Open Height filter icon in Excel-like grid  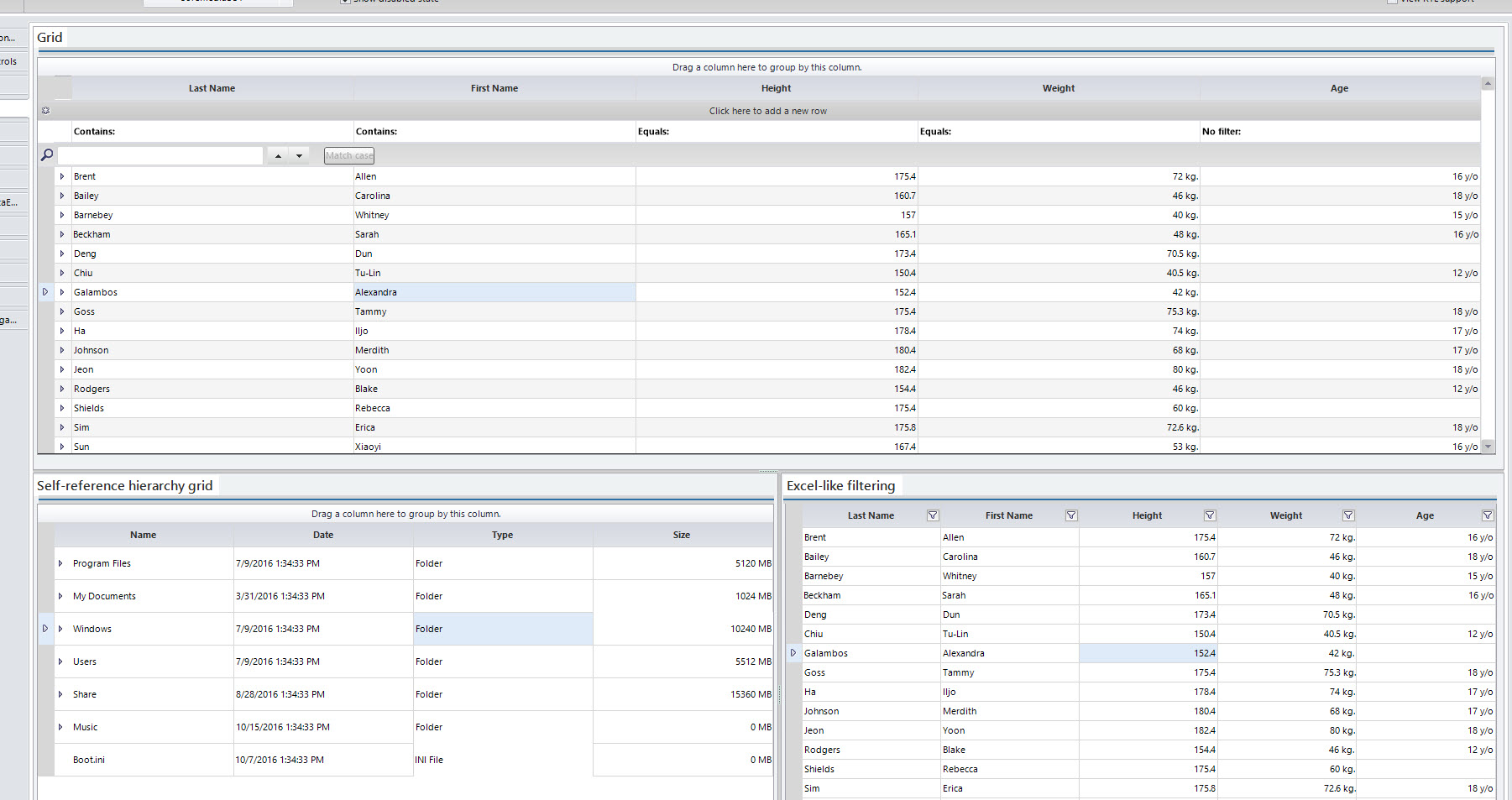point(1210,515)
